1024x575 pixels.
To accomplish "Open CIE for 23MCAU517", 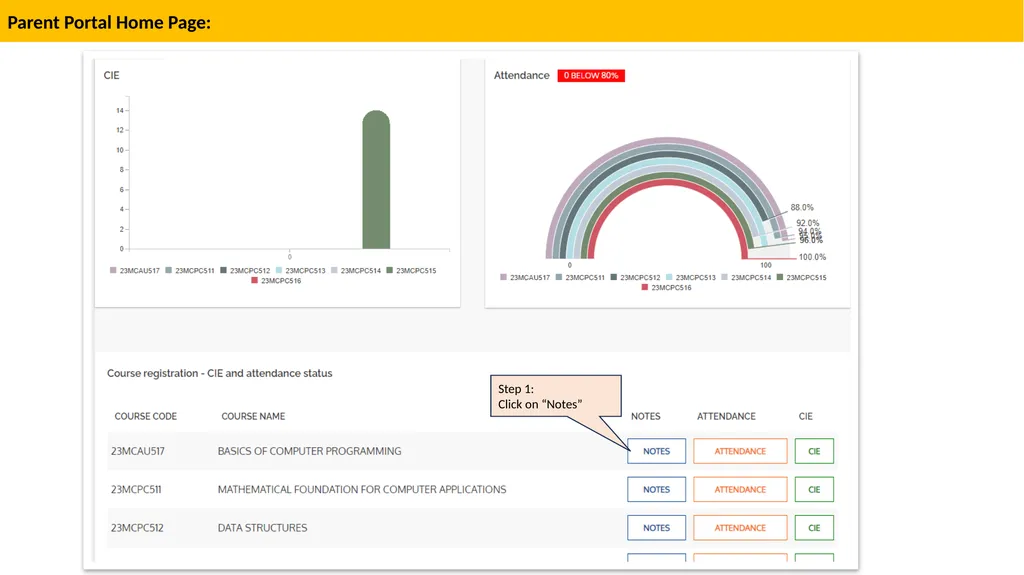I will click(814, 451).
